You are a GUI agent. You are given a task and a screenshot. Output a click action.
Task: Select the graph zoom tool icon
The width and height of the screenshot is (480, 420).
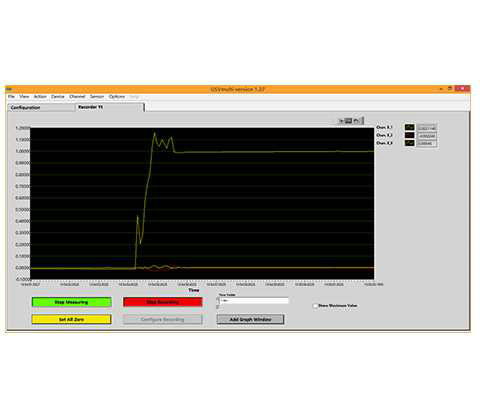(348, 121)
